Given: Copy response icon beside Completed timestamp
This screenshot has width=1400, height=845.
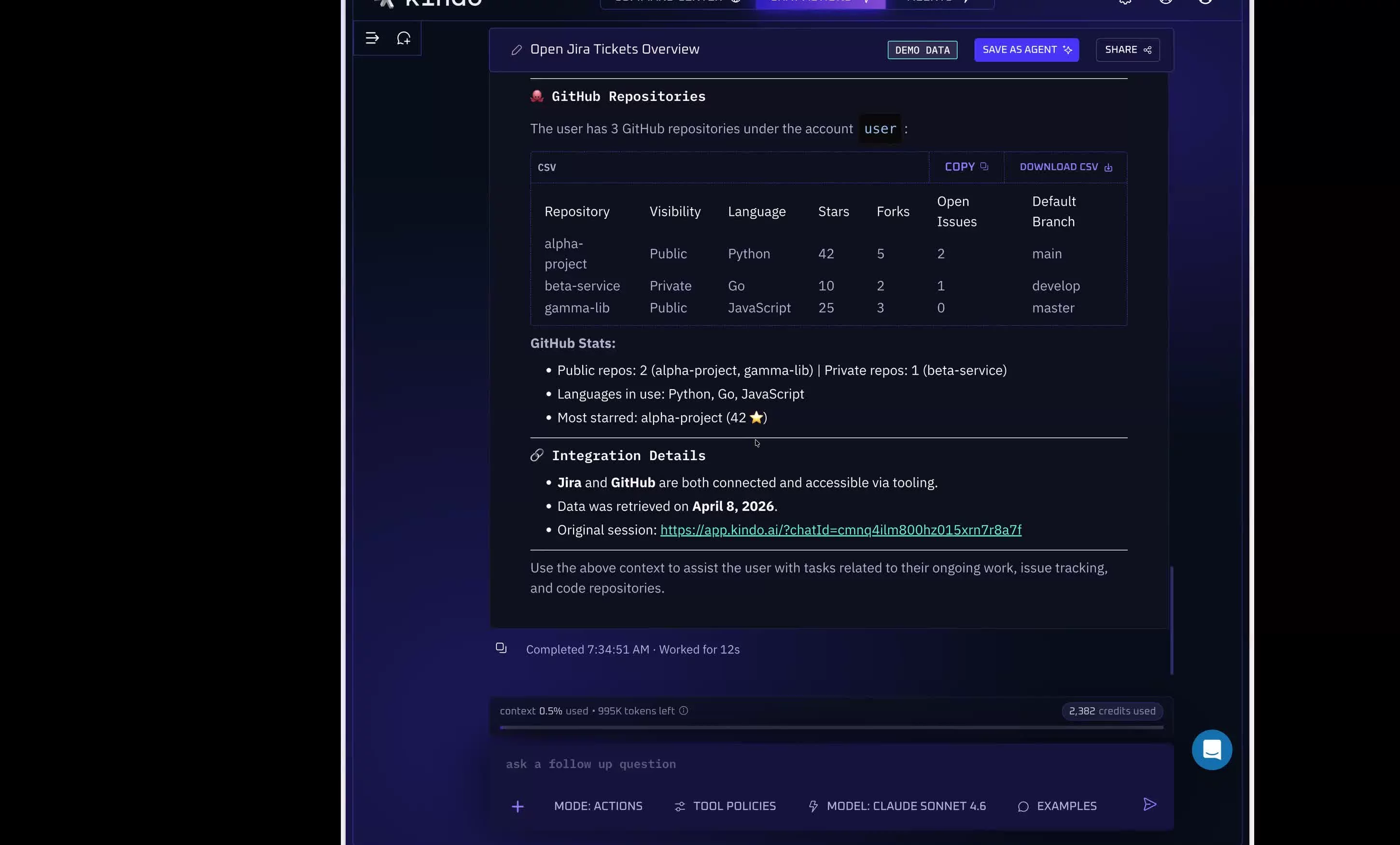Looking at the screenshot, I should click(x=501, y=648).
